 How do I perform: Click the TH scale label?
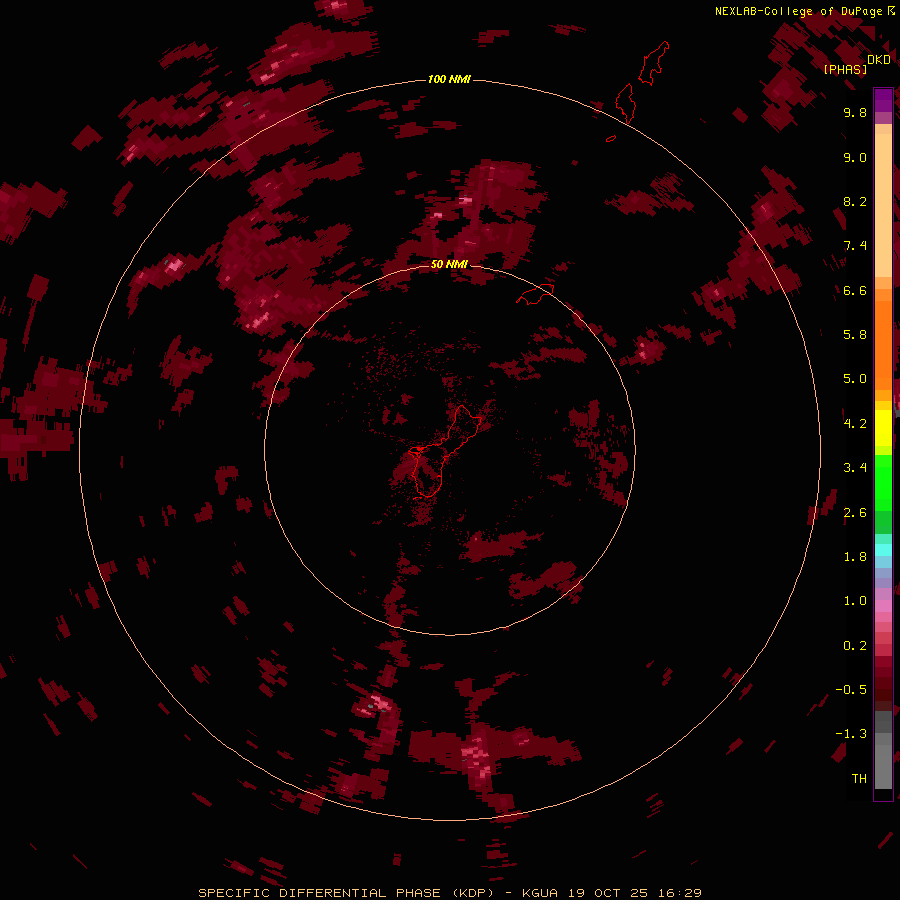click(859, 779)
